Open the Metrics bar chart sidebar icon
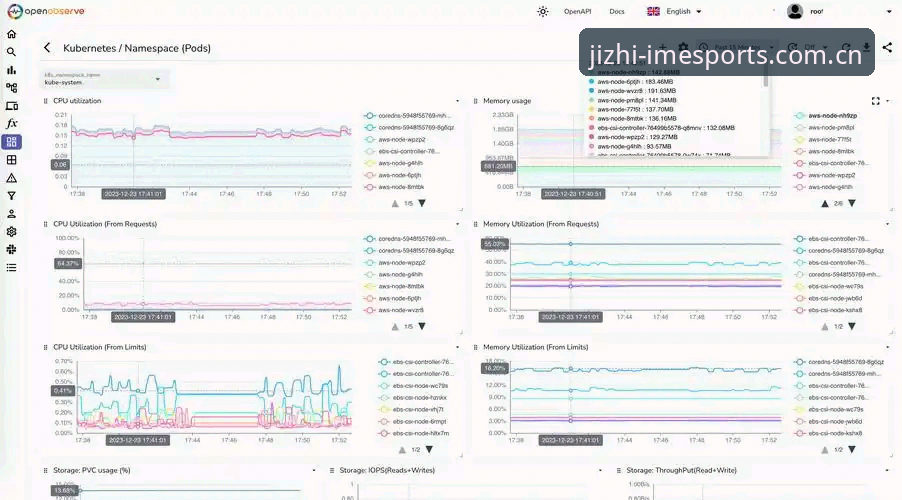The width and height of the screenshot is (902, 500). [x=12, y=70]
